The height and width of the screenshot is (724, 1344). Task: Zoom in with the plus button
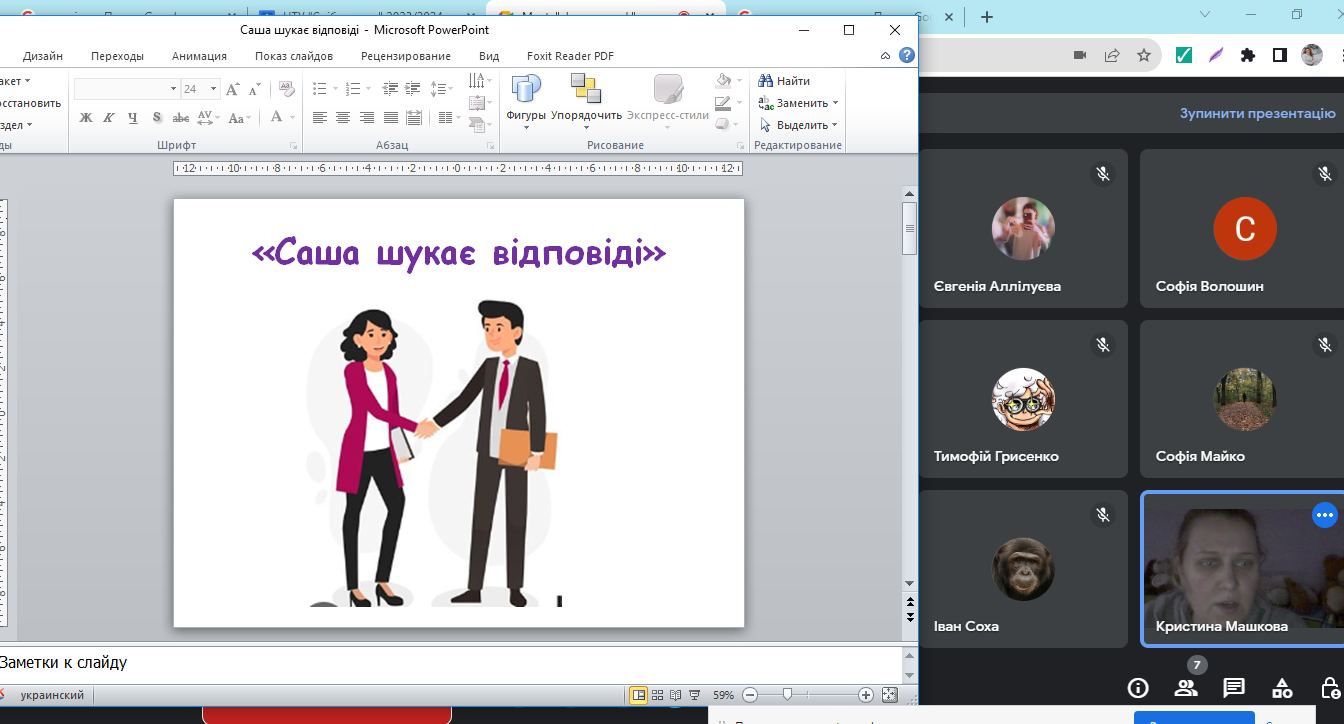[x=866, y=695]
